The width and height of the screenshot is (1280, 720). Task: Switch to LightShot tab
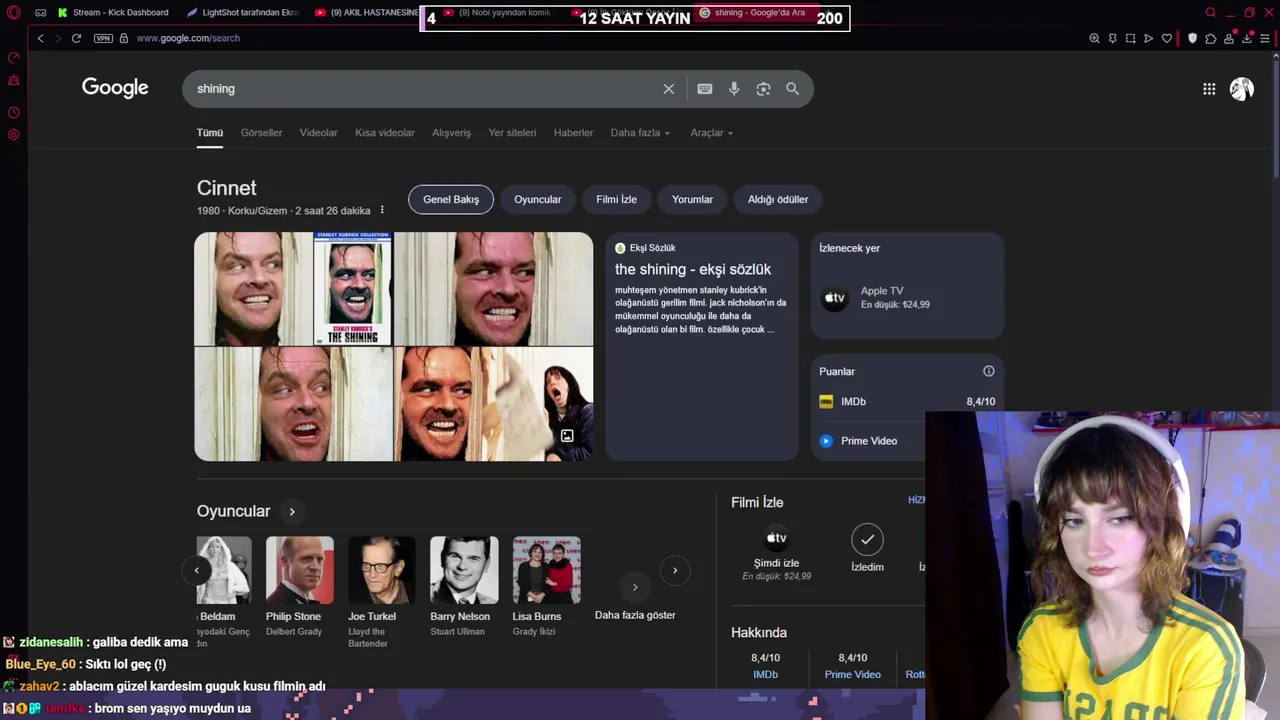[243, 12]
